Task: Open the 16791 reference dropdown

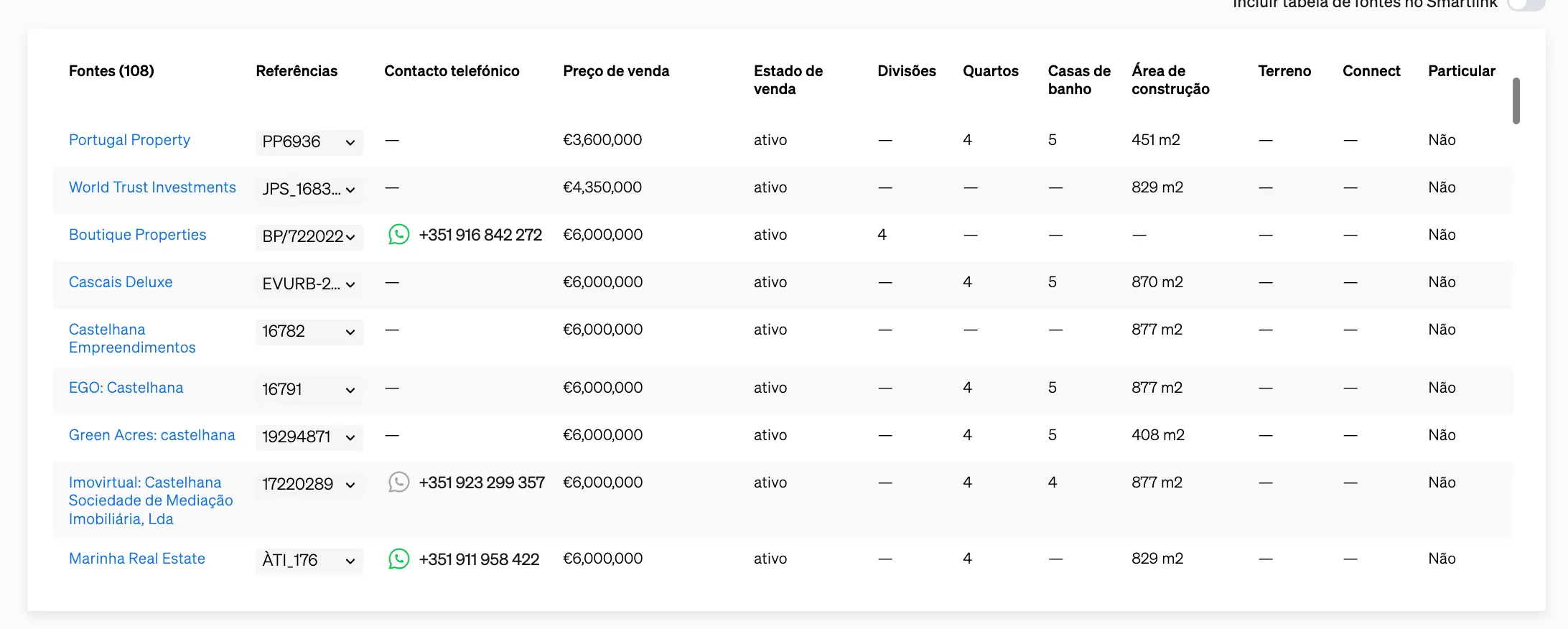Action: pos(309,390)
